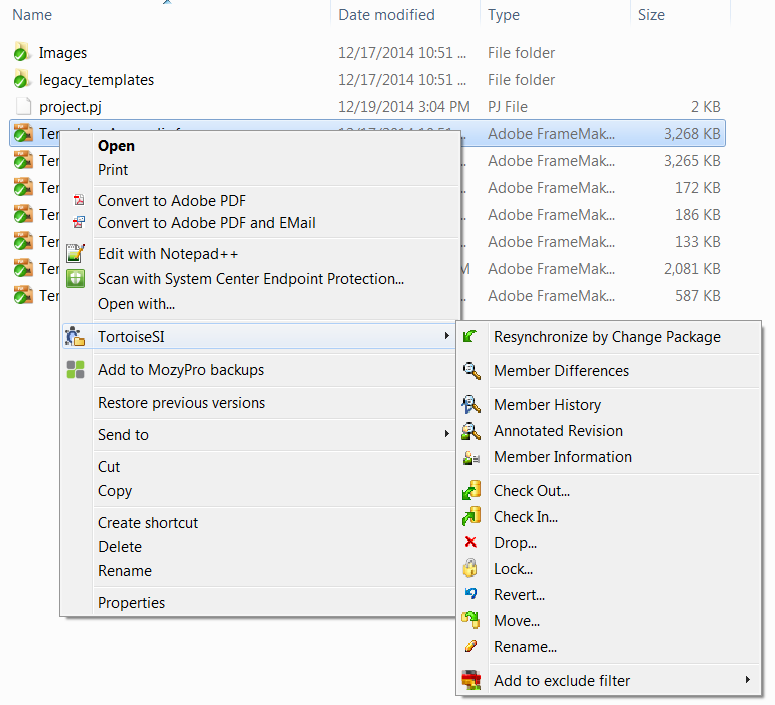Expand the Add to exclude filter submenu arrow

point(747,681)
